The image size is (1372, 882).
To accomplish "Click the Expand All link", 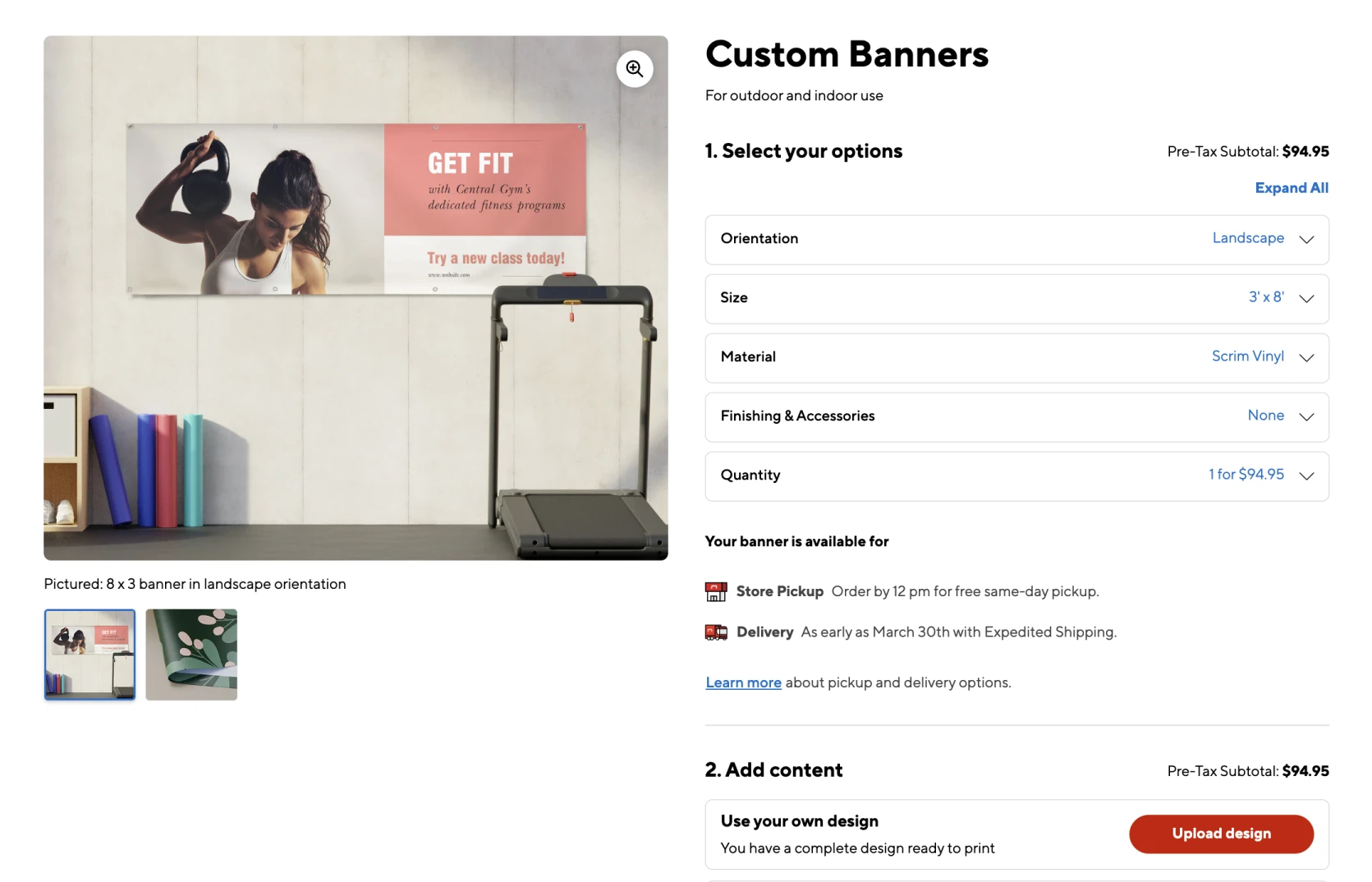I will [x=1291, y=188].
